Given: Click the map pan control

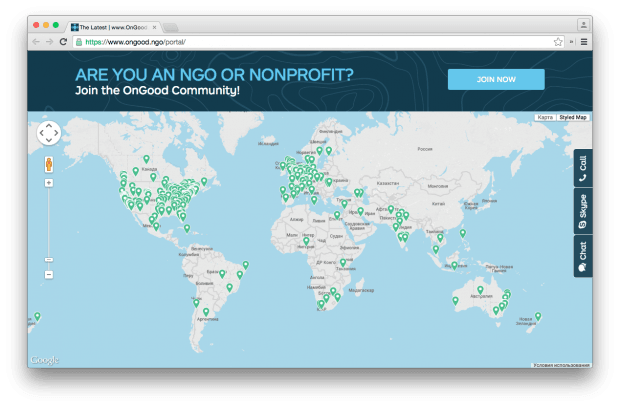Looking at the screenshot, I should pos(48,133).
